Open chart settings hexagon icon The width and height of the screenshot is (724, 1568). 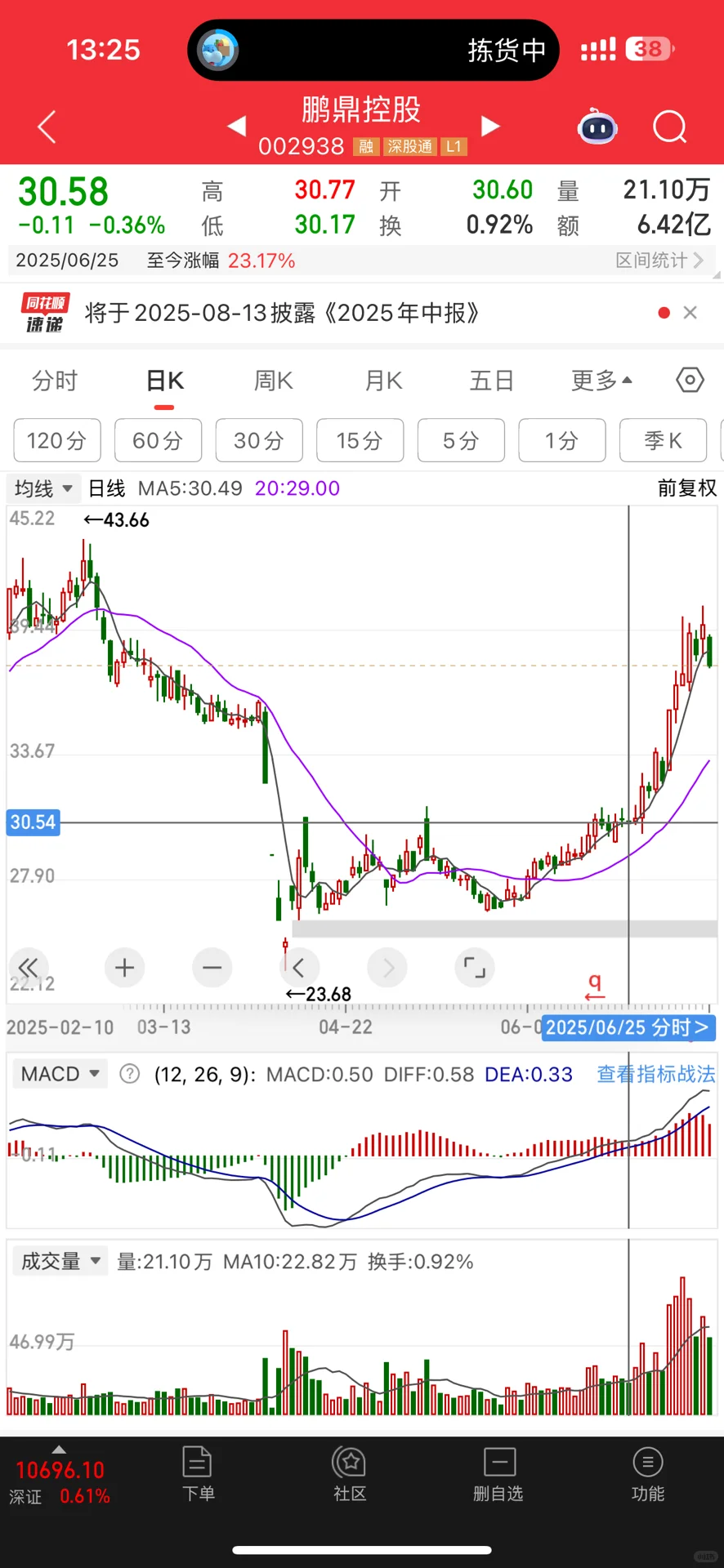690,380
